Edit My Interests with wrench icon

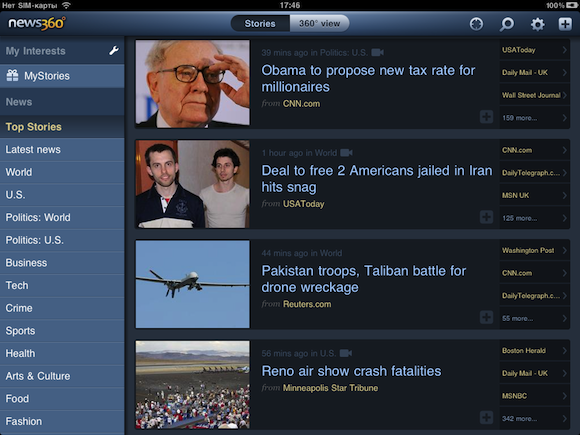(114, 51)
